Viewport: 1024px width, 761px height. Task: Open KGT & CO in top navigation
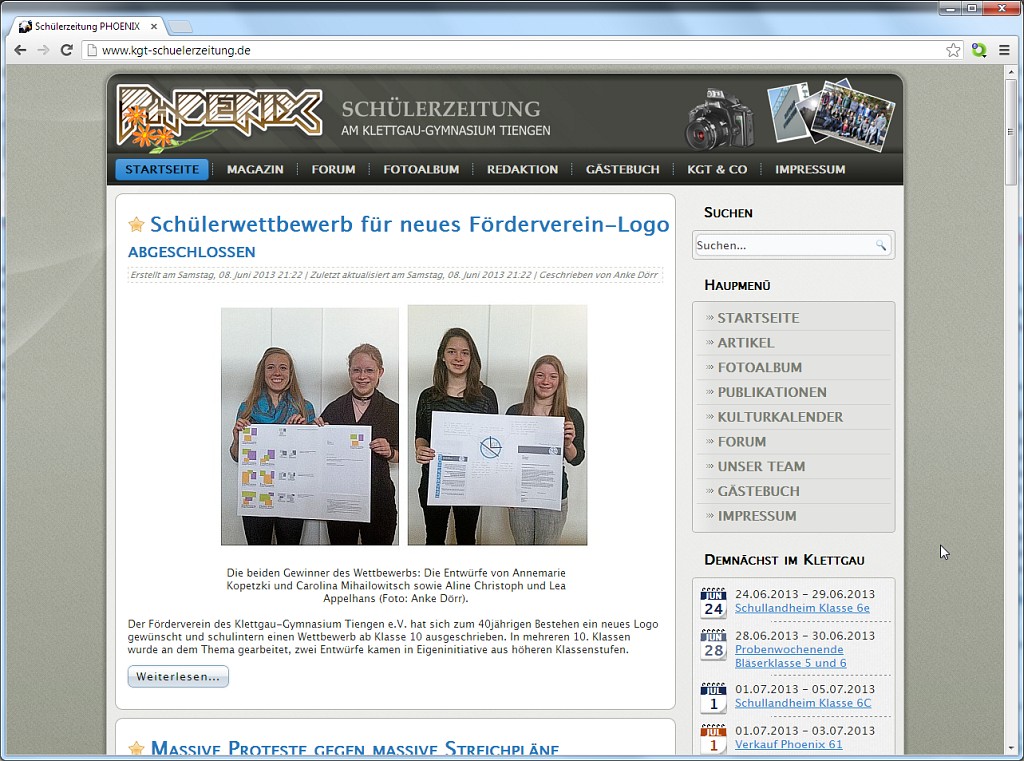point(717,169)
